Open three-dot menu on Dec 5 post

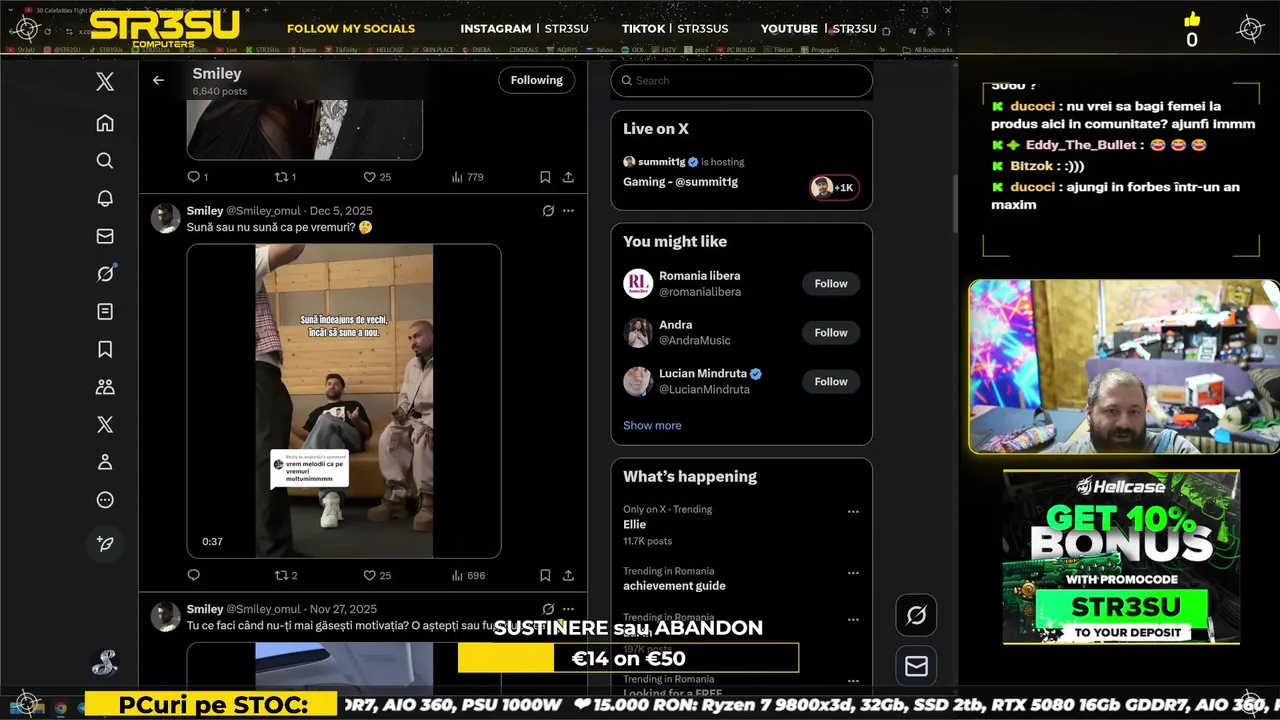tap(568, 211)
